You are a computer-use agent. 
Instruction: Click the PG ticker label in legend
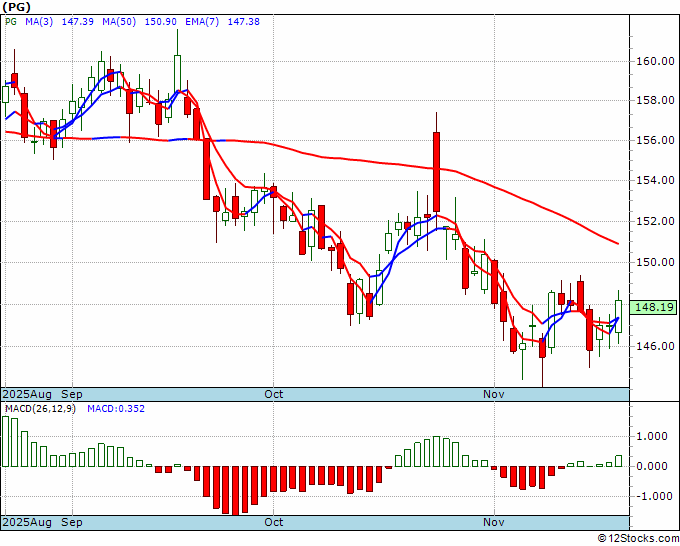click(x=11, y=22)
